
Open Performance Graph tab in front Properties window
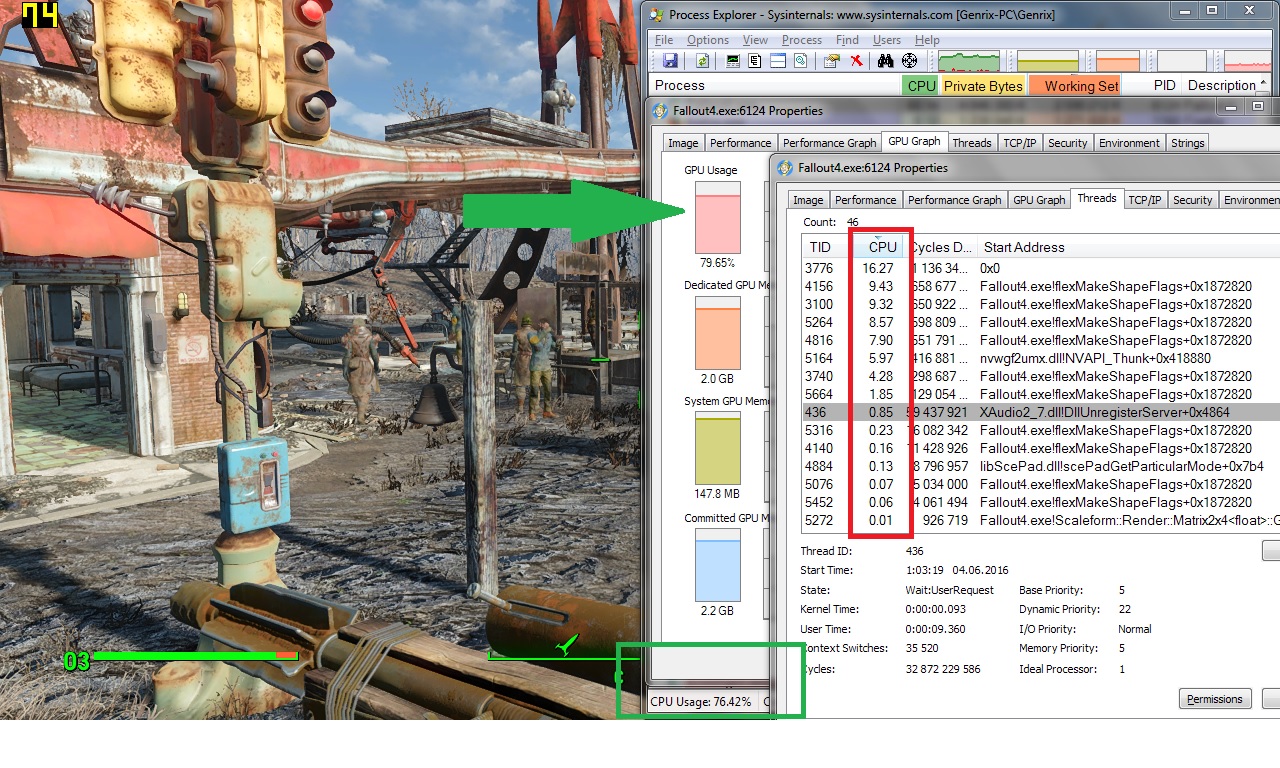tap(955, 200)
